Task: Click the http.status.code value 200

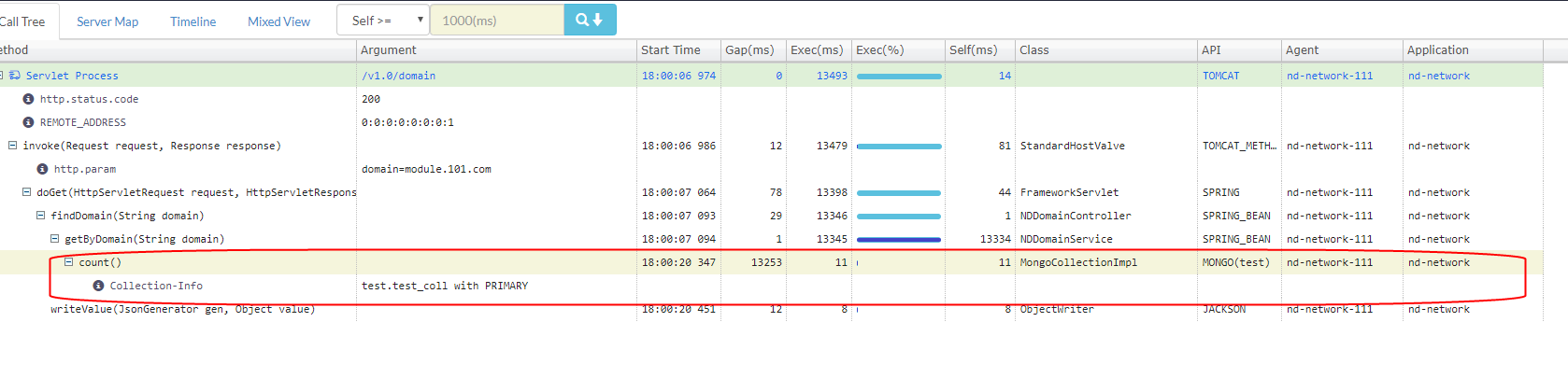Action: tap(371, 99)
